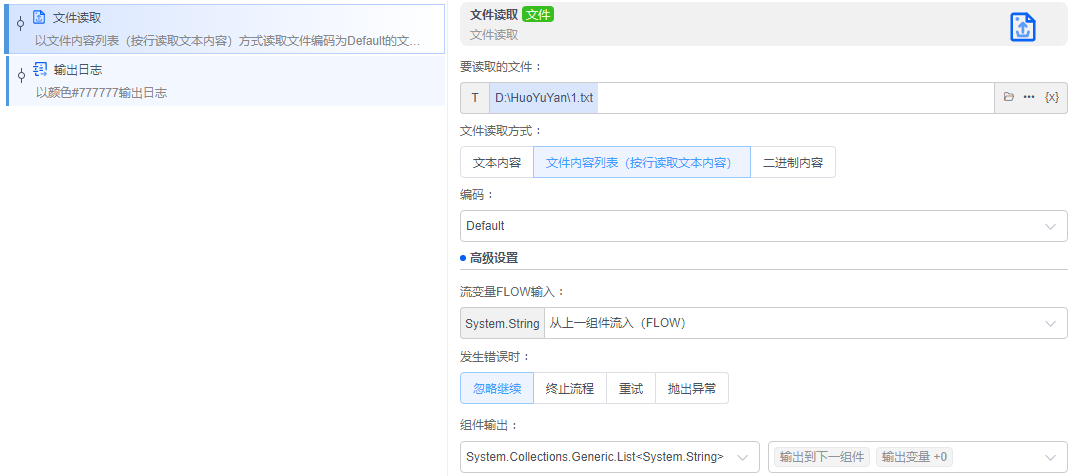Viewport: 1071px width, 476px height.
Task: Click the 重试 option for errors
Action: tap(631, 388)
